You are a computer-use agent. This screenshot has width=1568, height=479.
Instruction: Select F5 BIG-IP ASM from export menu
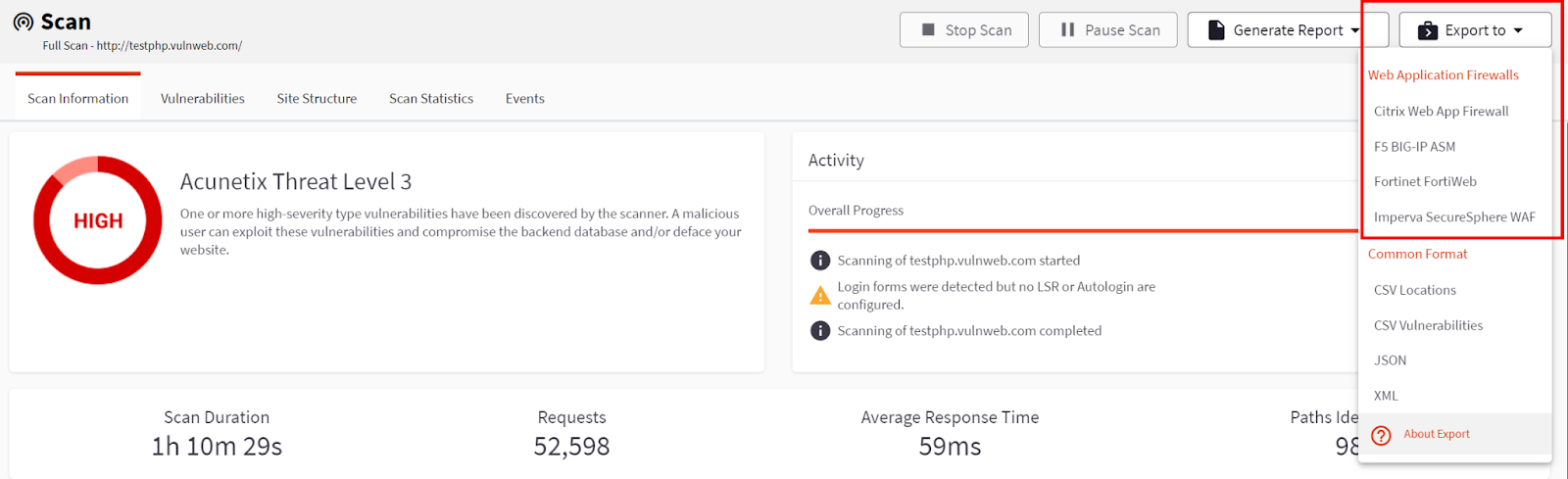1414,146
